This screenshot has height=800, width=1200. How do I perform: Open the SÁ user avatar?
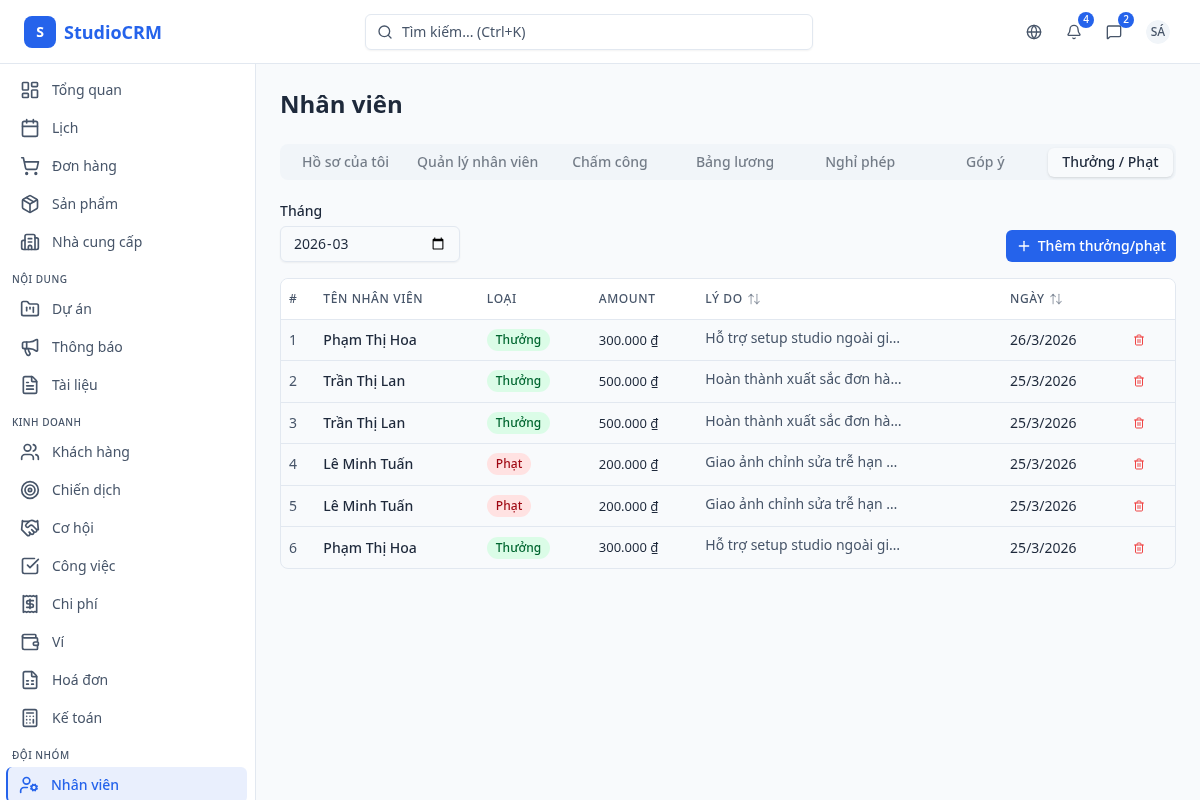1157,32
